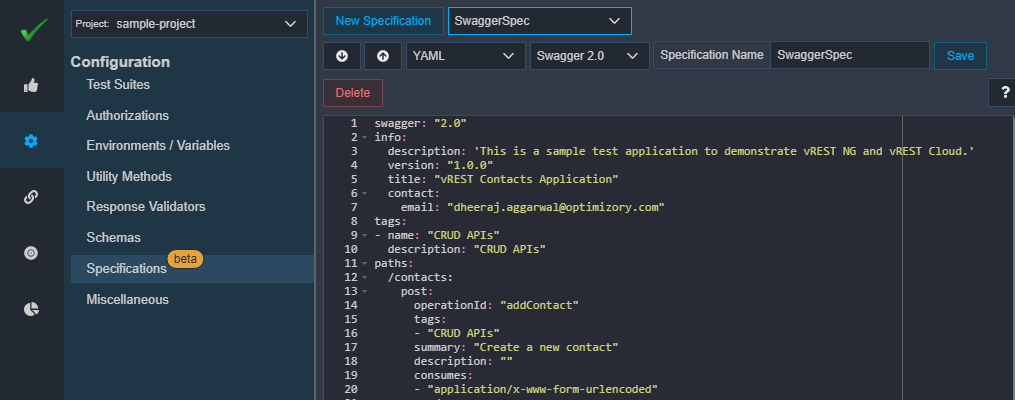This screenshot has height=400, width=1015.
Task: Click the green checkmark vREST logo
Action: 34,30
